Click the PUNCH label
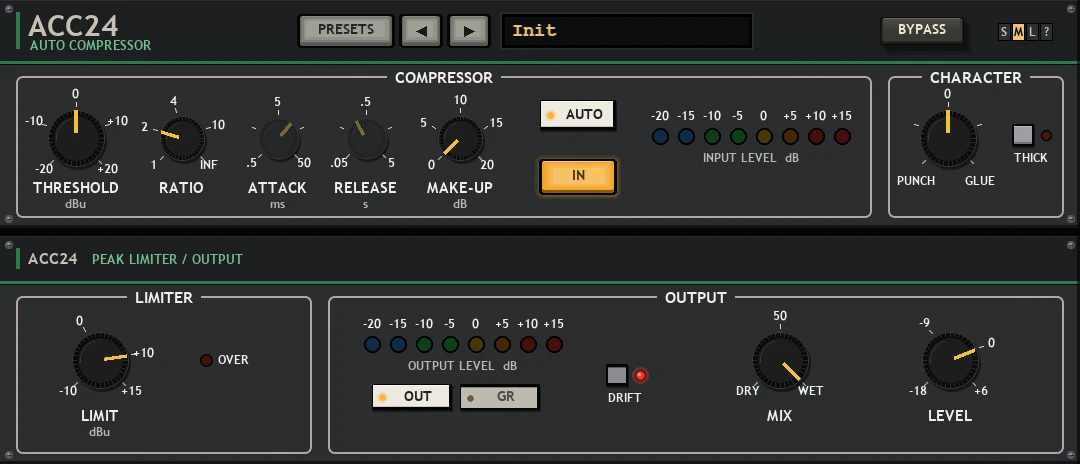 (x=916, y=180)
